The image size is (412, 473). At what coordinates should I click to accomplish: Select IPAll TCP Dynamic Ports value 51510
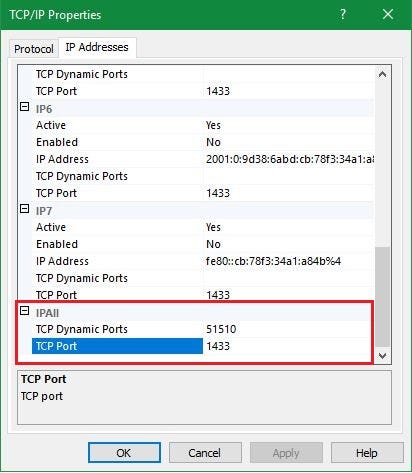point(221,329)
